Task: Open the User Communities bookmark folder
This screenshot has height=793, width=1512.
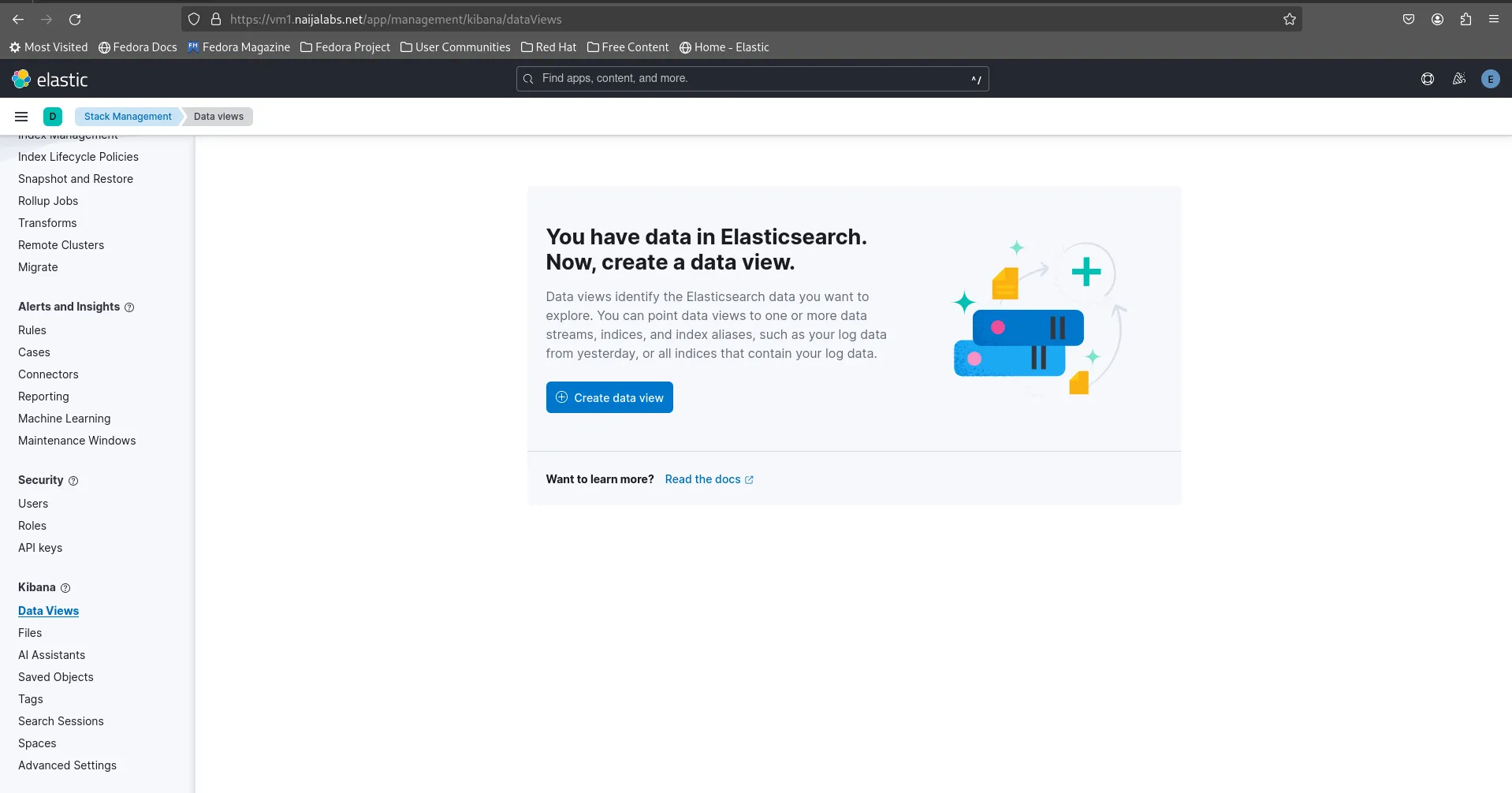Action: (x=456, y=47)
